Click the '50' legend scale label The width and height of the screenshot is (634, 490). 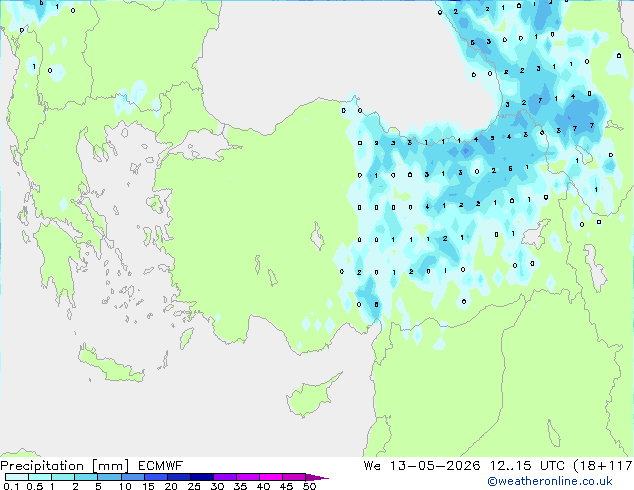coord(310,486)
